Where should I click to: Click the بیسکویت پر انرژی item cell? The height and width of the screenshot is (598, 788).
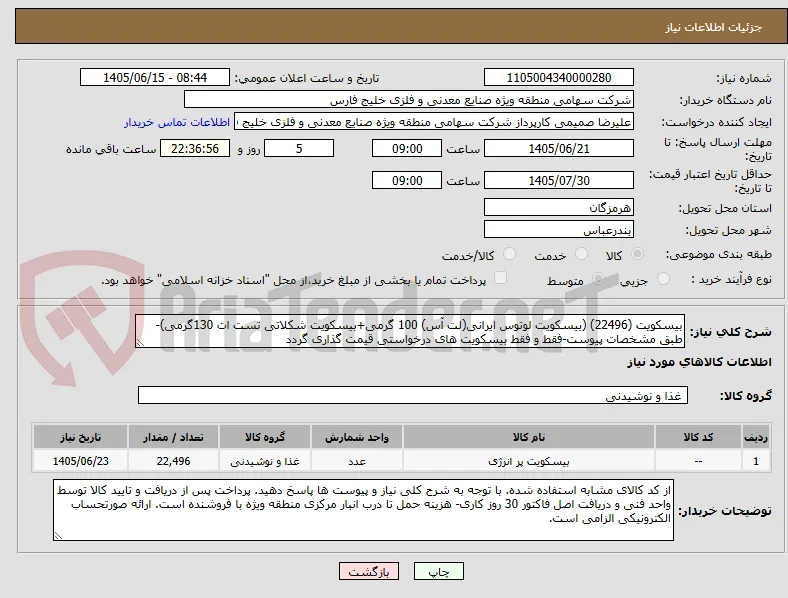529,461
